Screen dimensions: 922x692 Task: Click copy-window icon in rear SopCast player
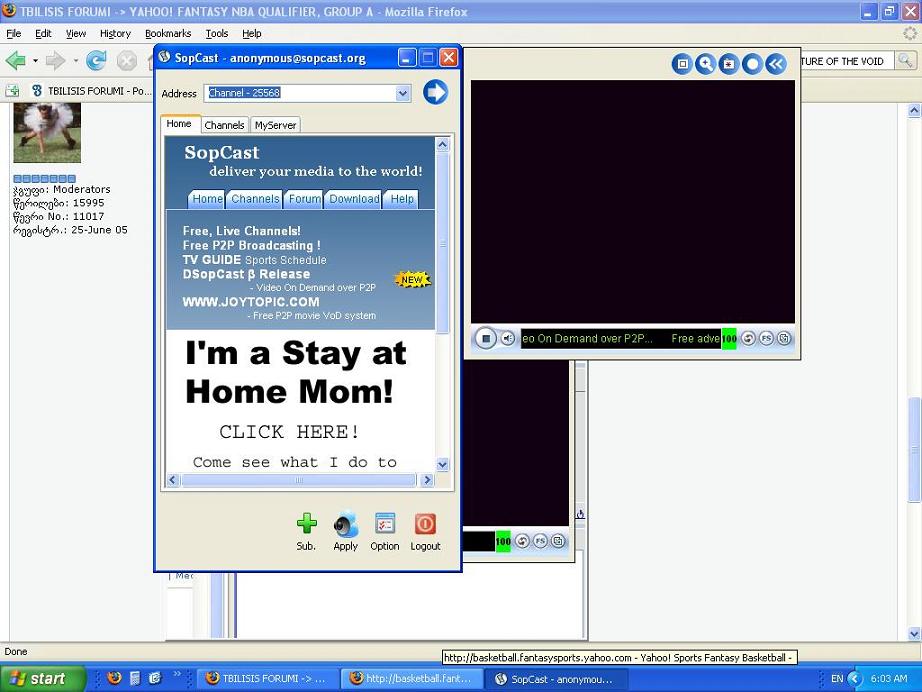pos(559,541)
